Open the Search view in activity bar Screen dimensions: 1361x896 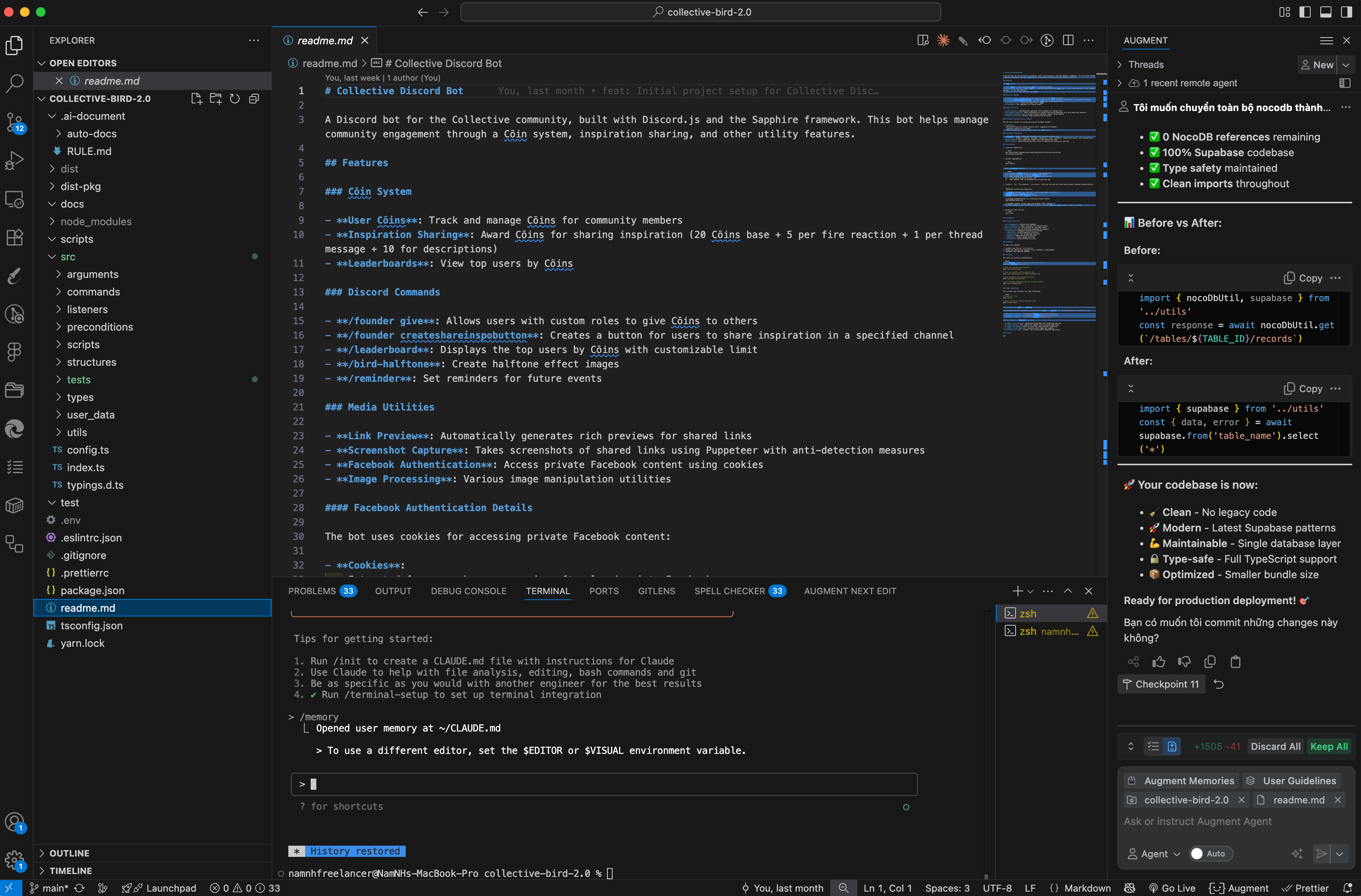[x=14, y=83]
